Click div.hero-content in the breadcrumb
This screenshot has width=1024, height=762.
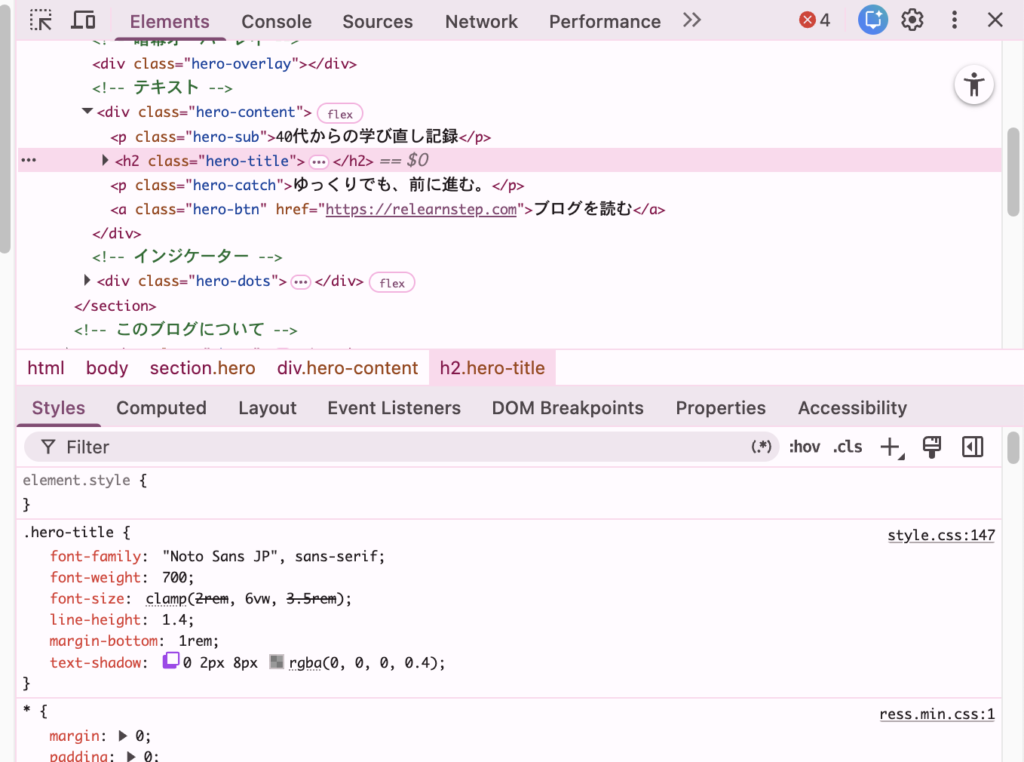tap(347, 368)
